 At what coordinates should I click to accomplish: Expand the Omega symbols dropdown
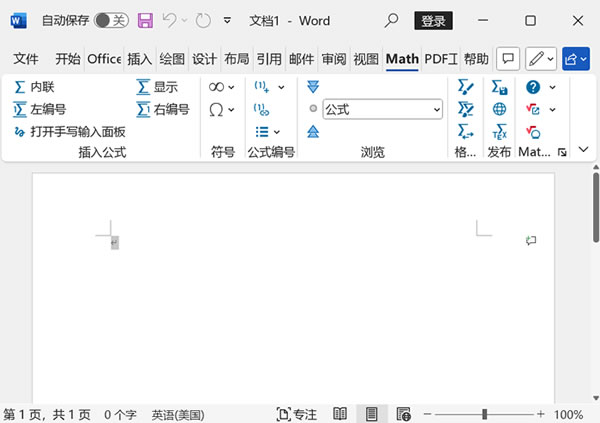[221, 109]
